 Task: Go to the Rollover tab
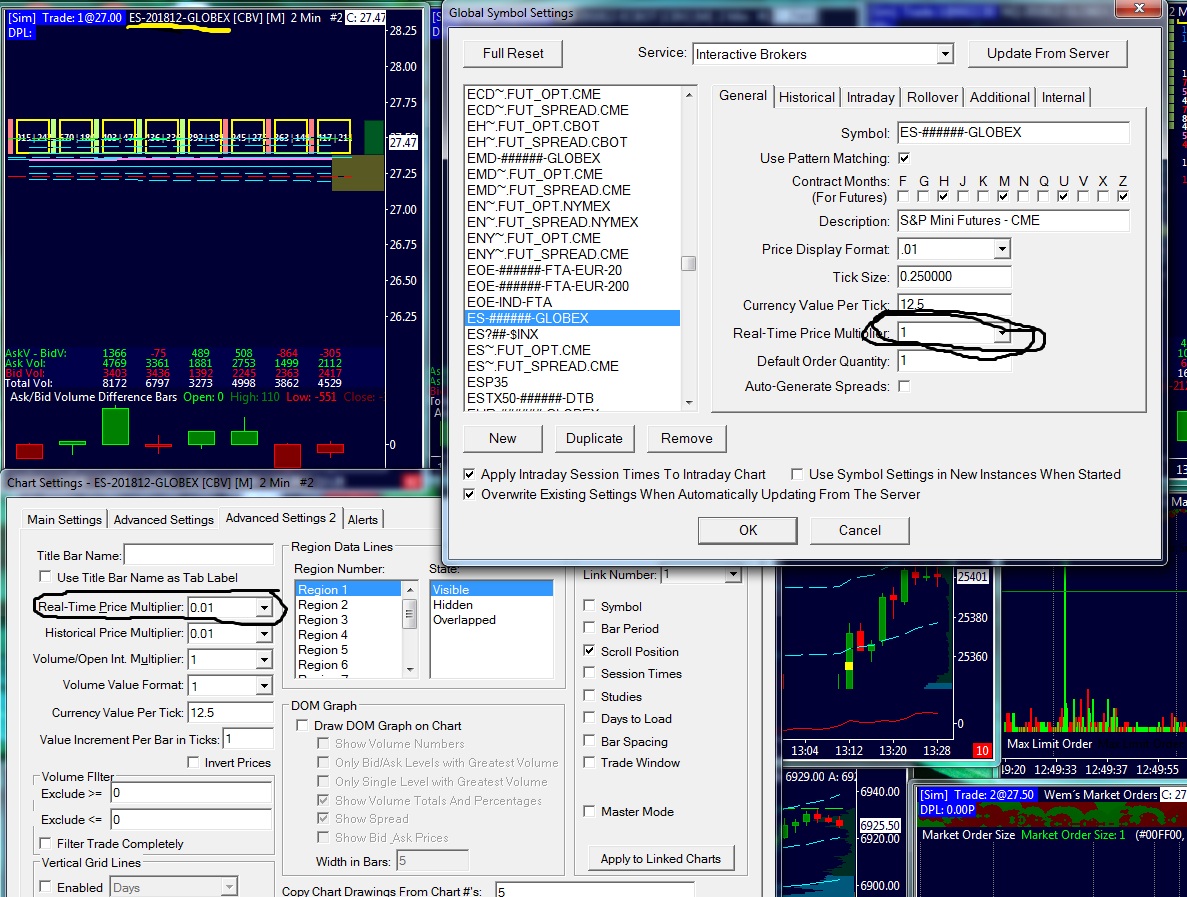pyautogui.click(x=932, y=97)
